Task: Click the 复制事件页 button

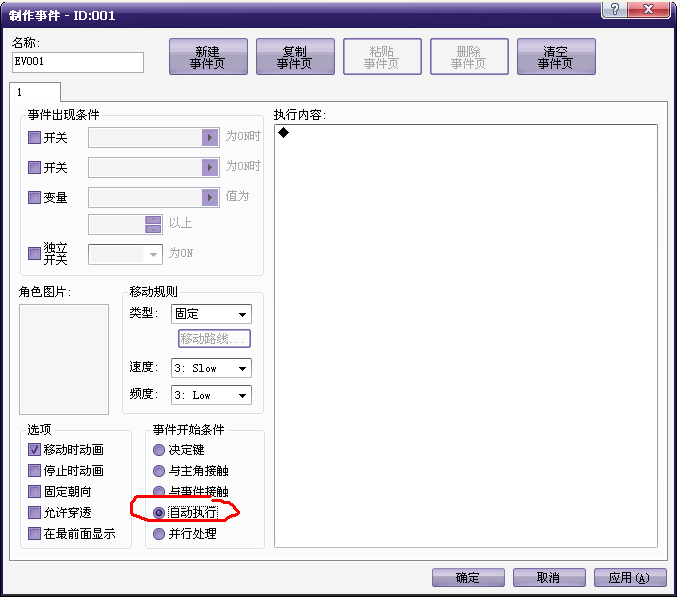Action: click(295, 57)
